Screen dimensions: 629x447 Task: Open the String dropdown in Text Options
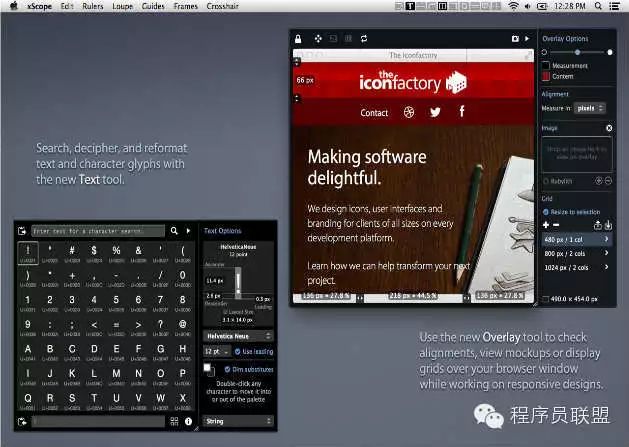pos(238,421)
